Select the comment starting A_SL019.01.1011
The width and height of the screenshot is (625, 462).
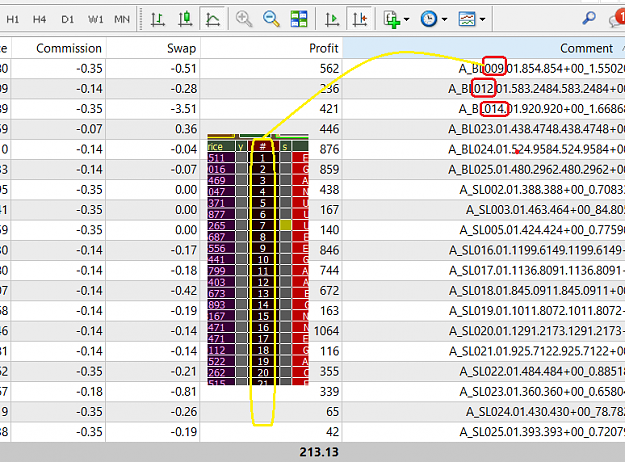[537, 311]
